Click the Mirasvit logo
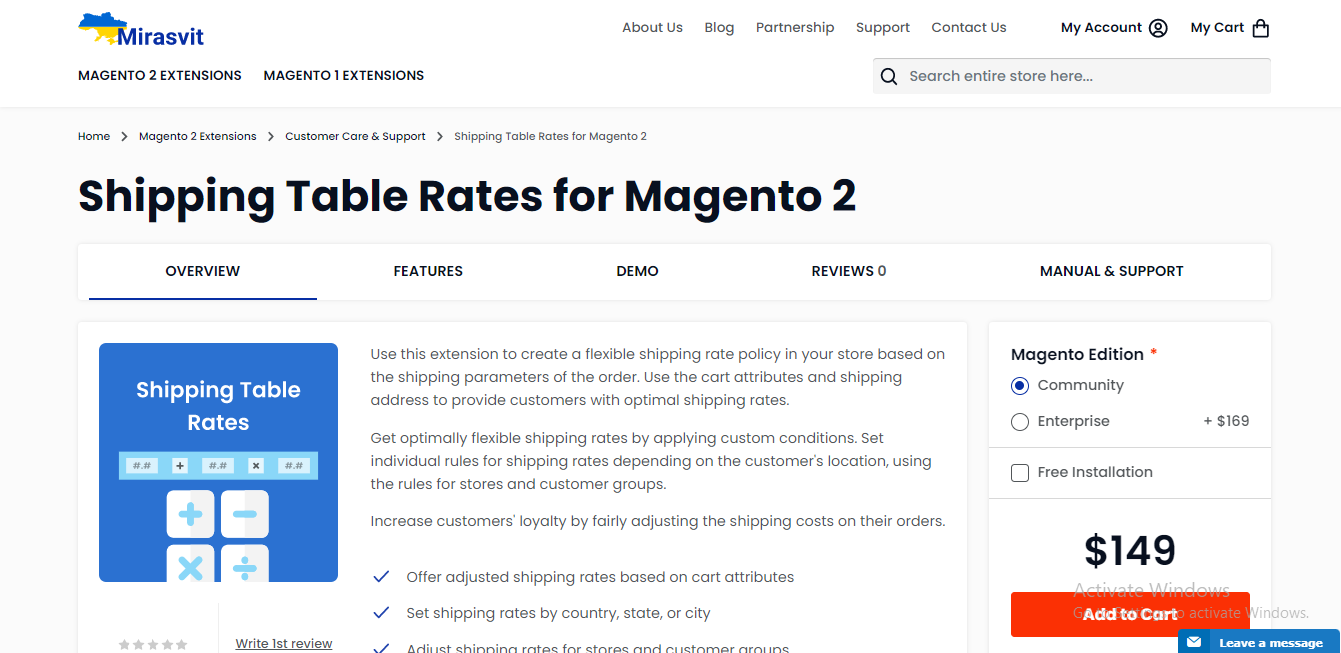The height and width of the screenshot is (653, 1341). (x=139, y=30)
